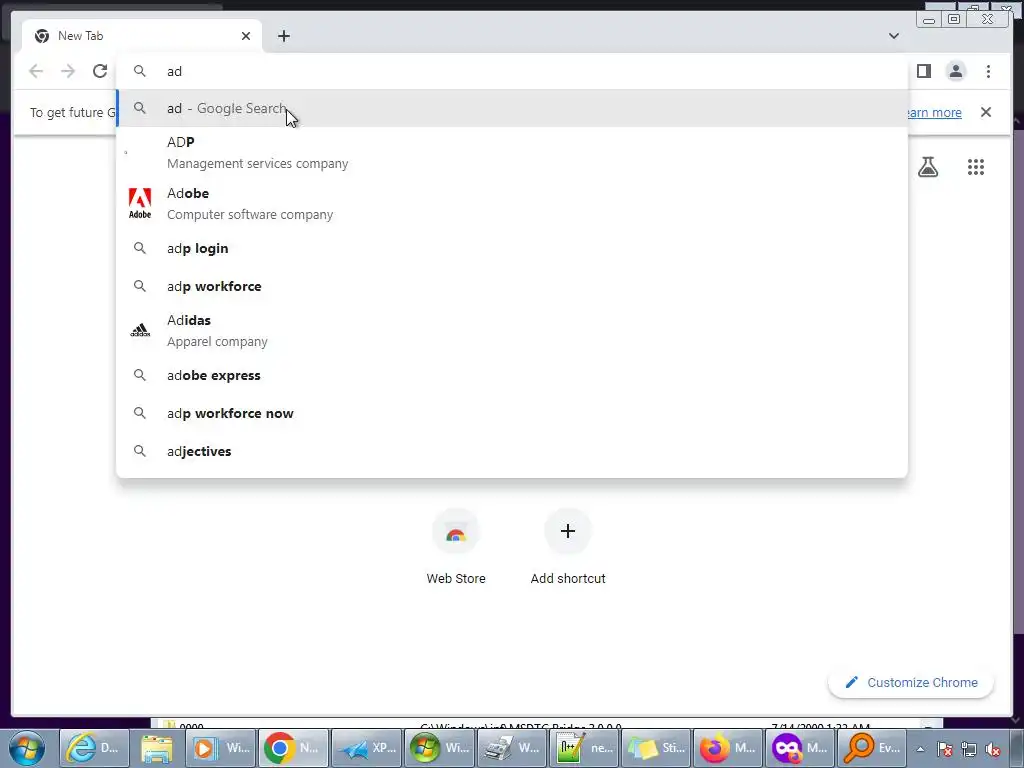Select the 'adjectives' suggestion

click(x=512, y=451)
